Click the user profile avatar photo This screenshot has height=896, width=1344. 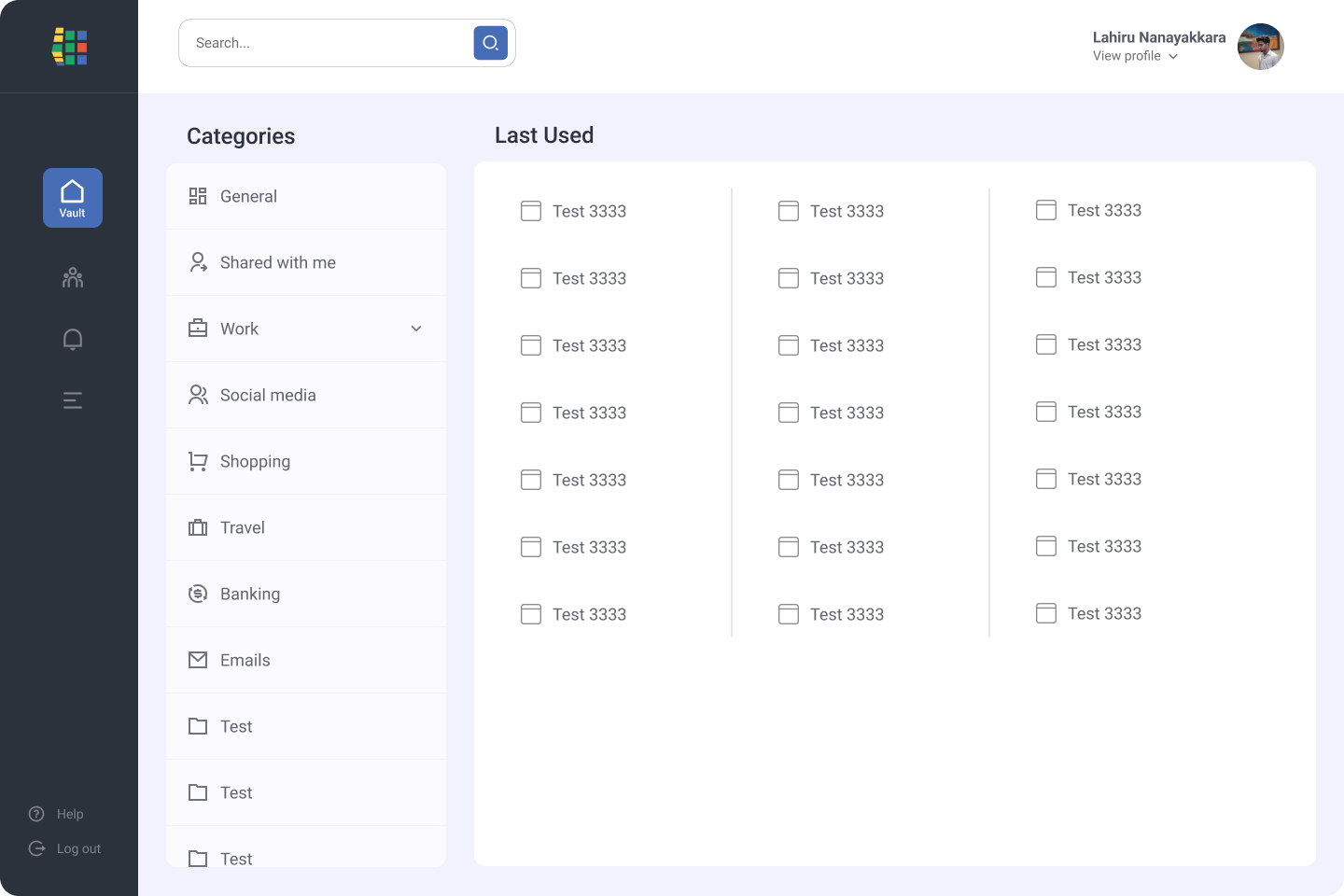1260,47
